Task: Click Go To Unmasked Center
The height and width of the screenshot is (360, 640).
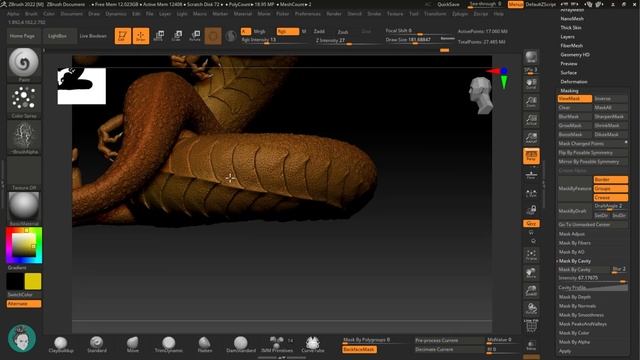Action: pyautogui.click(x=593, y=225)
